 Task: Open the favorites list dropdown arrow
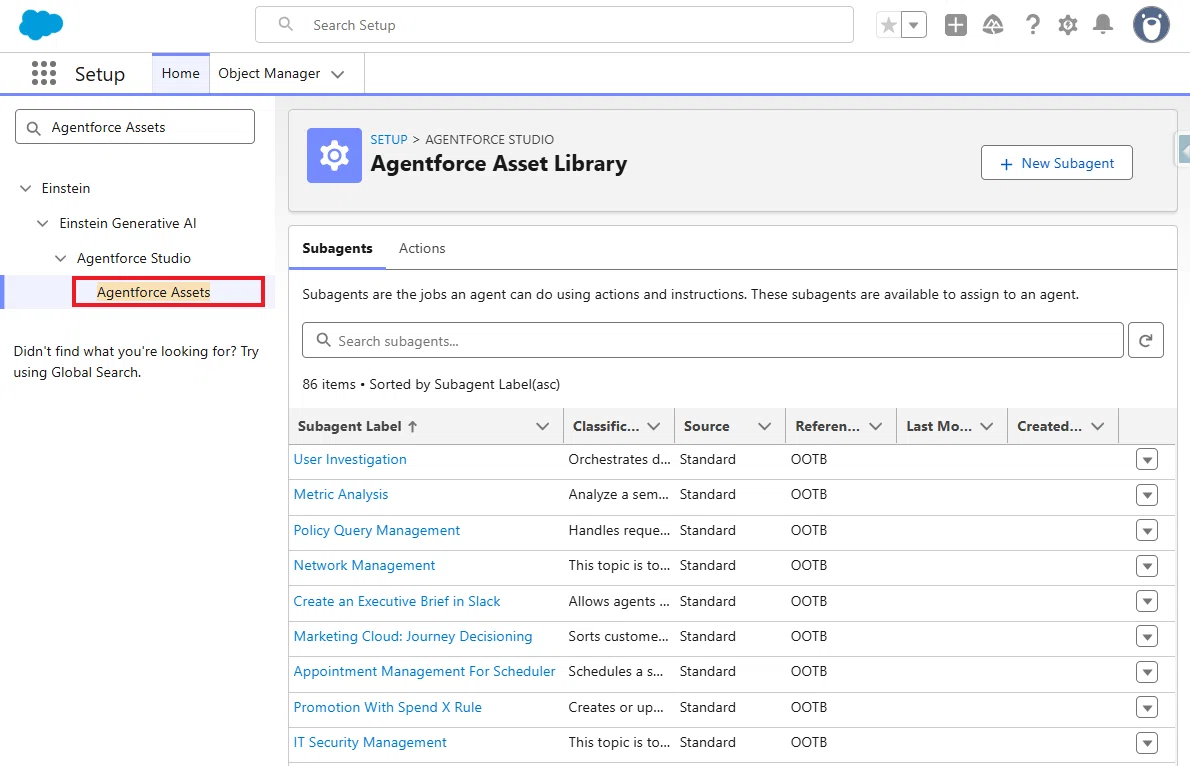click(914, 25)
